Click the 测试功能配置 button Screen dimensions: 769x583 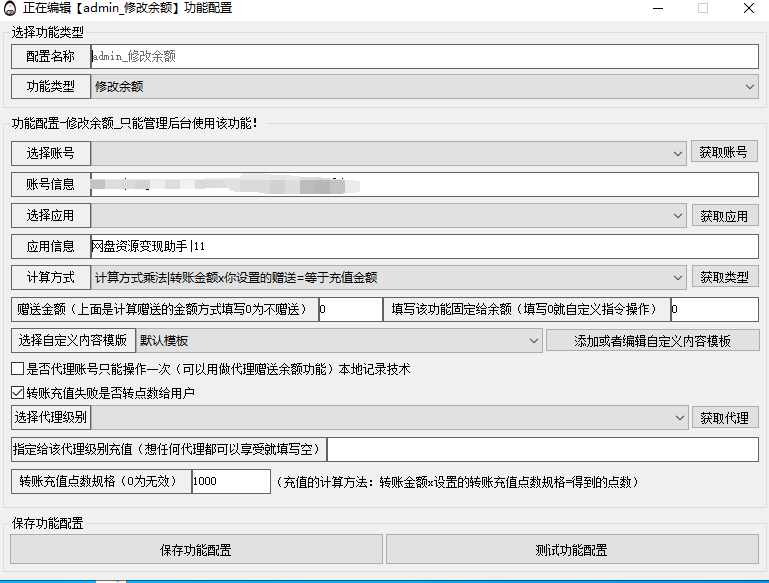571,550
